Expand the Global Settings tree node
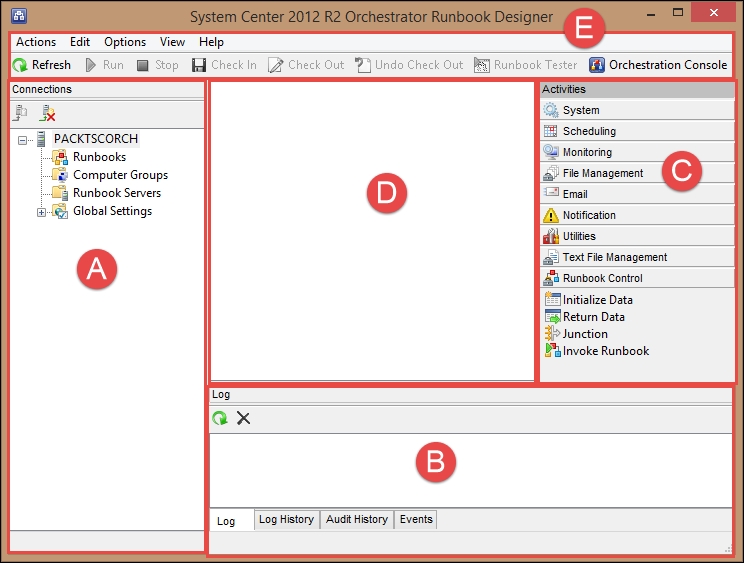Viewport: 744px width, 563px height. click(41, 212)
